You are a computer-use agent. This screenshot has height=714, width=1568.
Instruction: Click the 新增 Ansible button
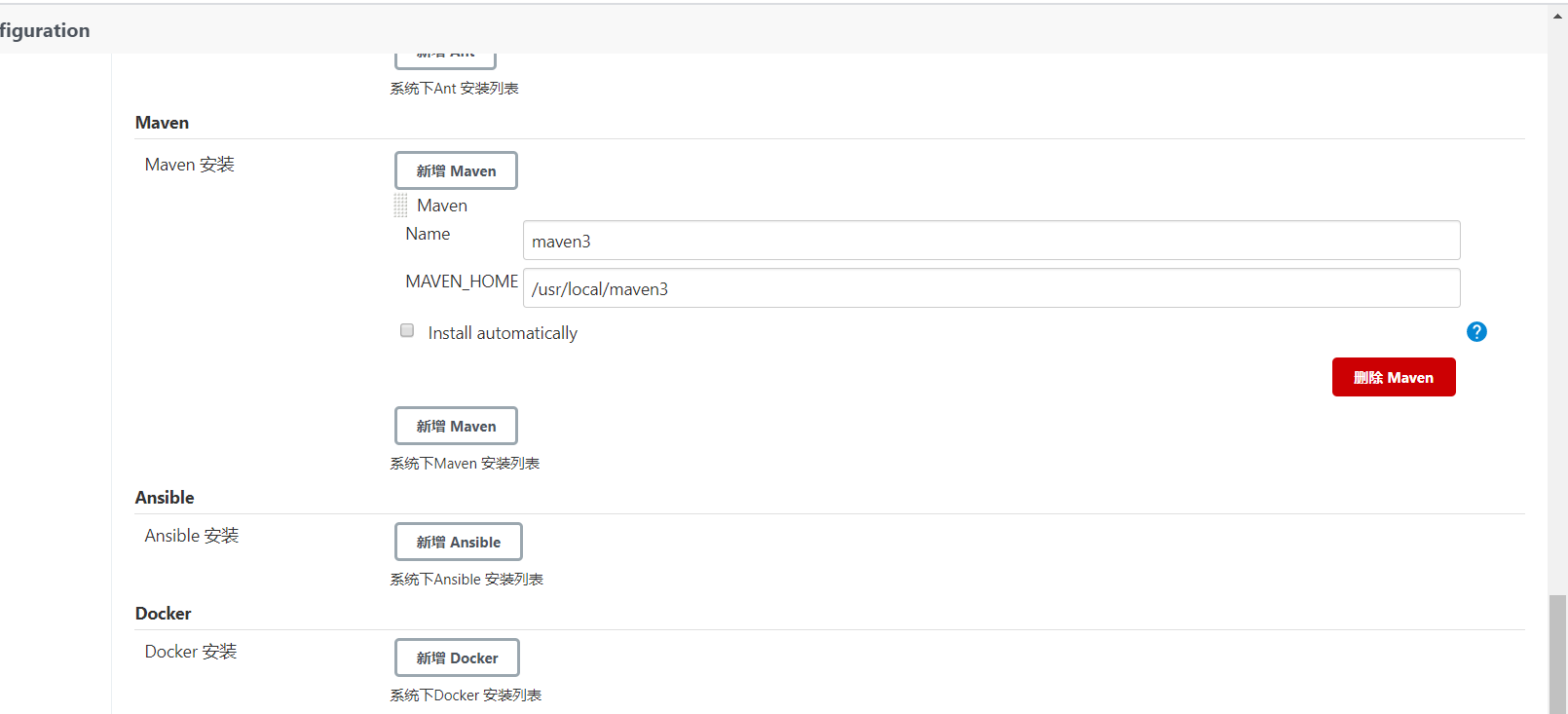click(458, 542)
